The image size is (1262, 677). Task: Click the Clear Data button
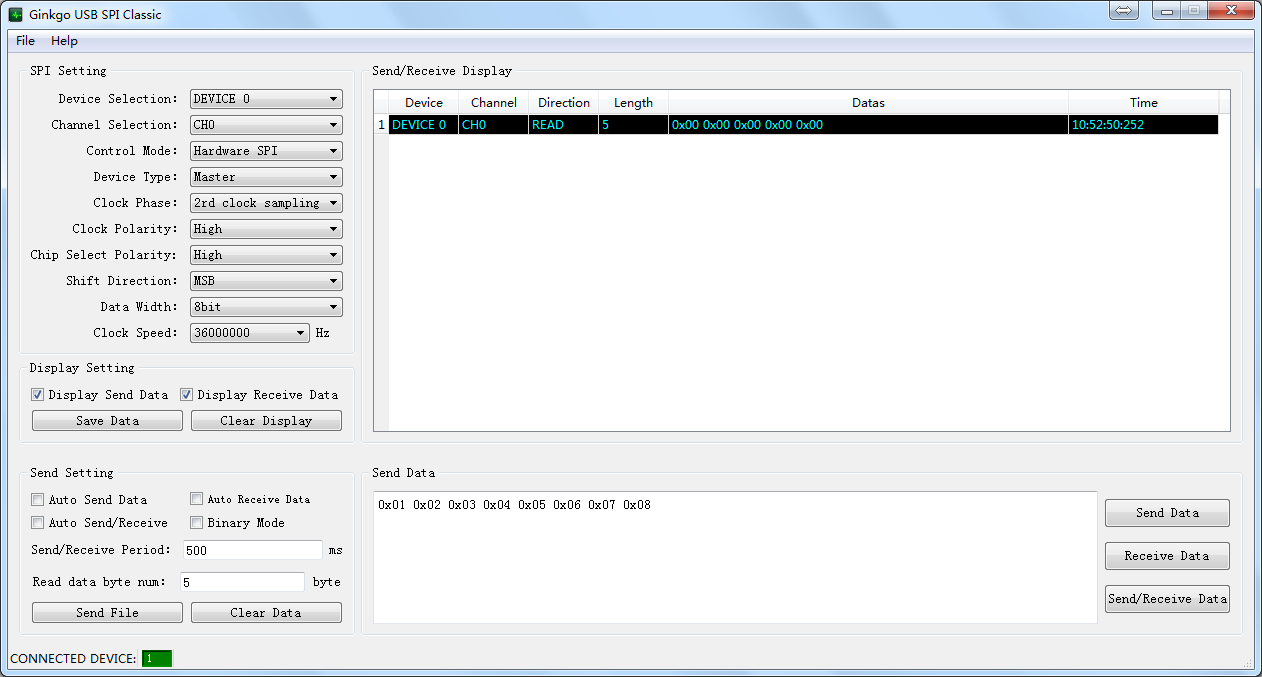tap(266, 613)
